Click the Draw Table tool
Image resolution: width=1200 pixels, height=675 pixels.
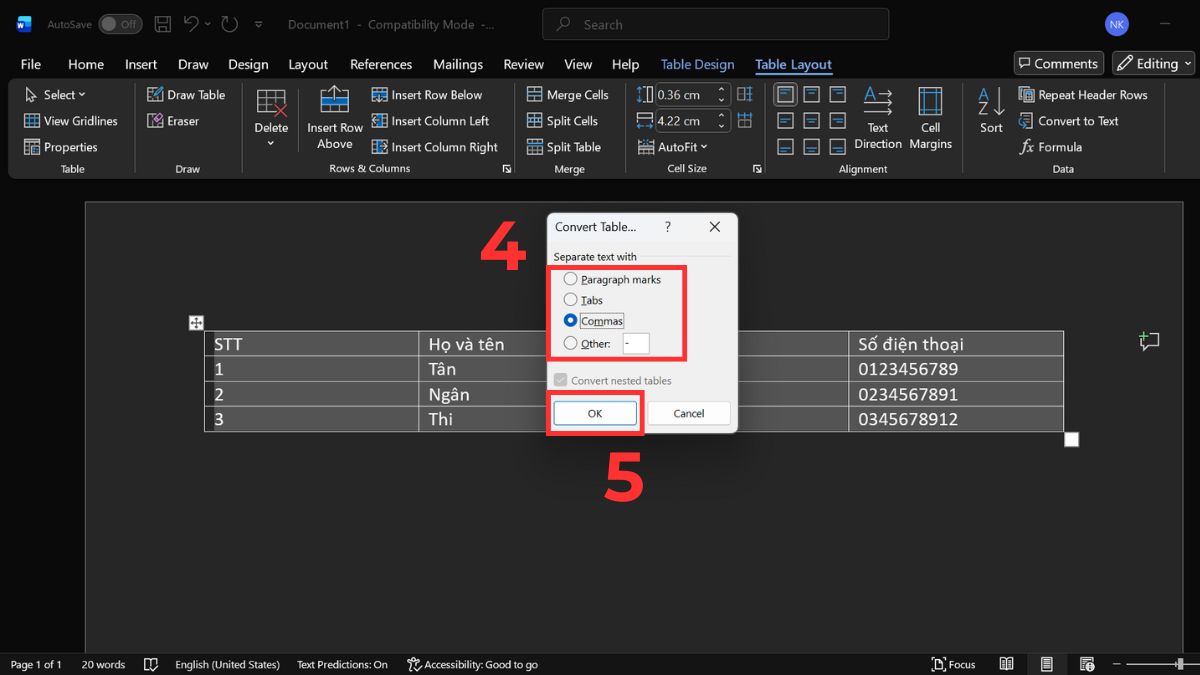[186, 95]
